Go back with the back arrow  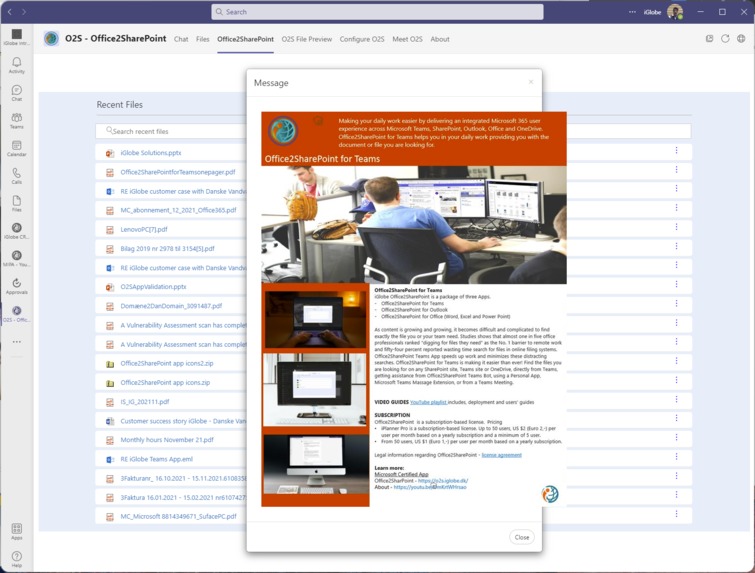(x=10, y=12)
